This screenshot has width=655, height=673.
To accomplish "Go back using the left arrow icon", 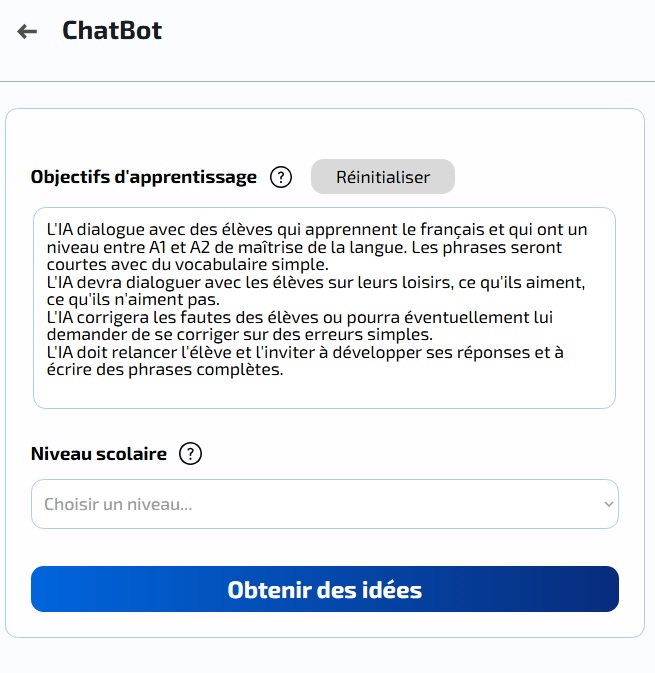I will click(27, 31).
